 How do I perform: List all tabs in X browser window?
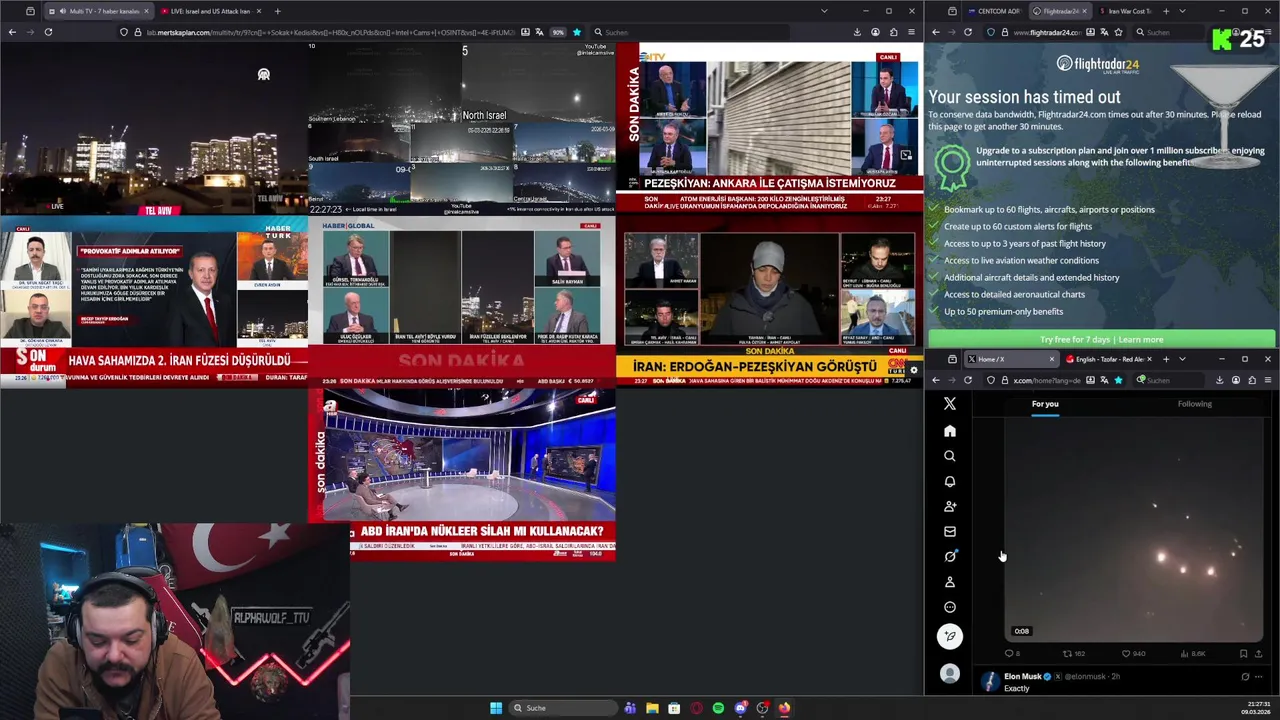(1182, 359)
